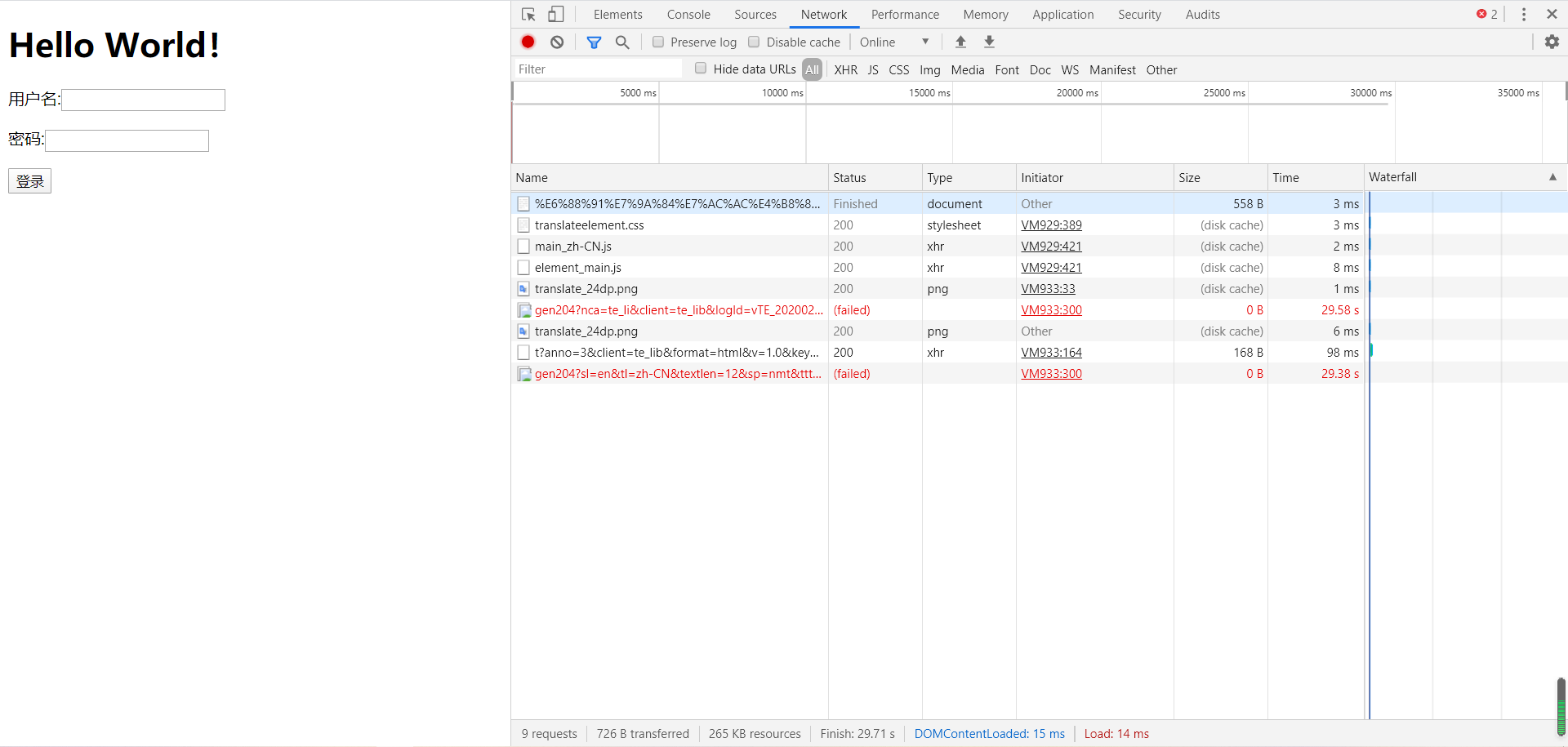Screen dimensions: 1568x747
Task: Open the Memory tab
Action: point(986,15)
